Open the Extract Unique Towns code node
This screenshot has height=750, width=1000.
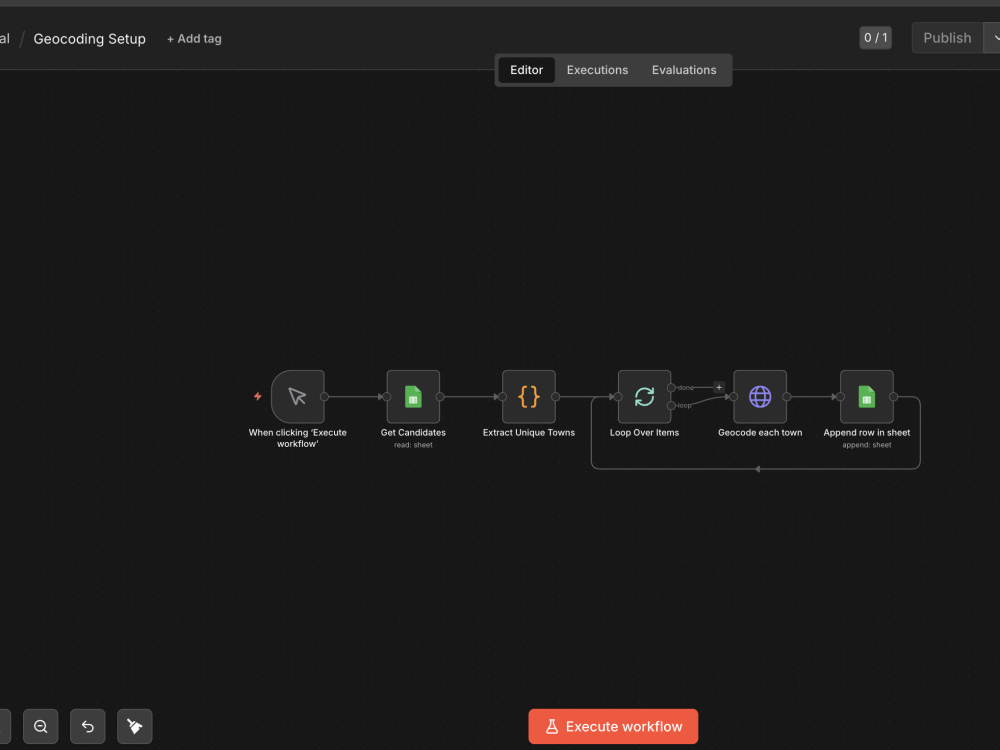[x=529, y=397]
